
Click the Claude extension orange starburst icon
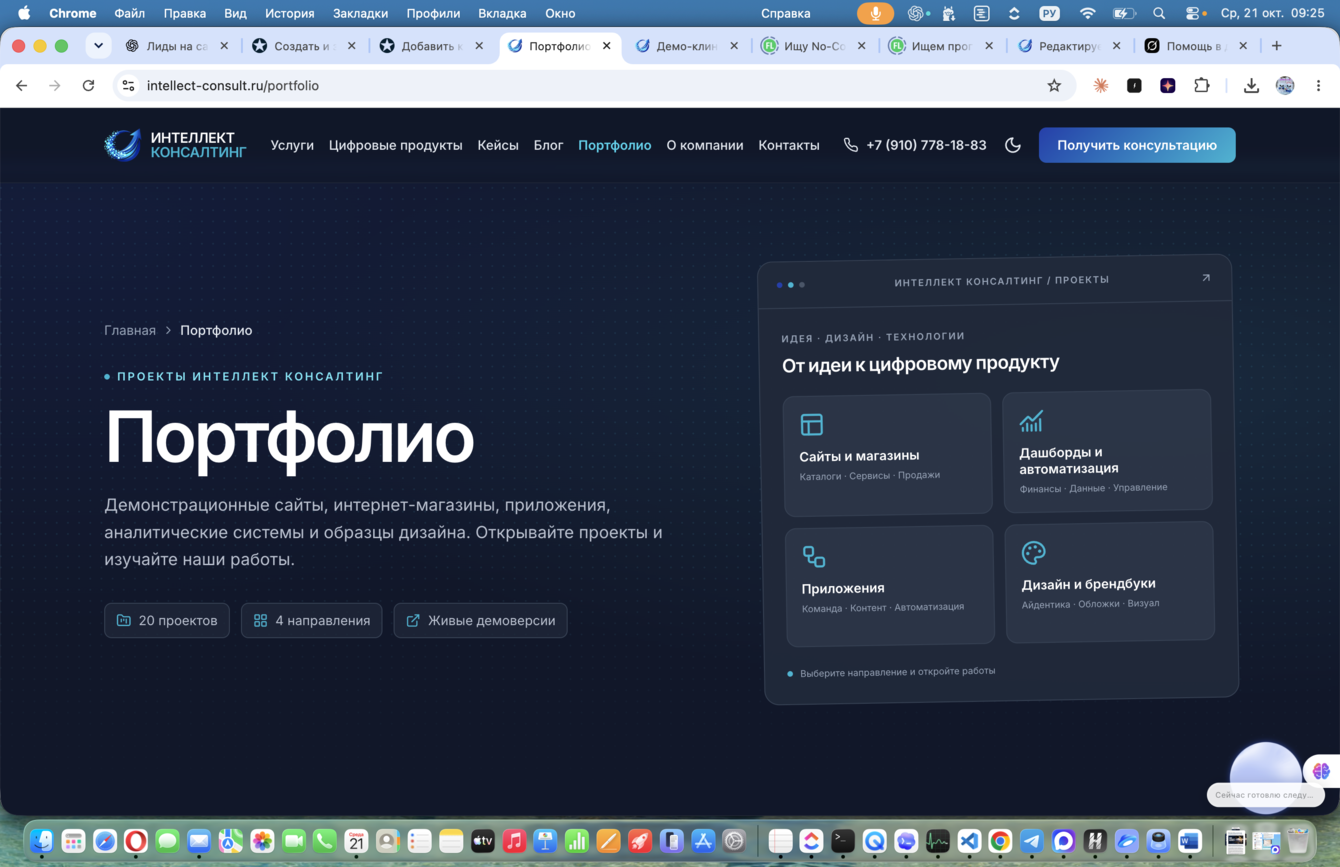click(x=1101, y=86)
